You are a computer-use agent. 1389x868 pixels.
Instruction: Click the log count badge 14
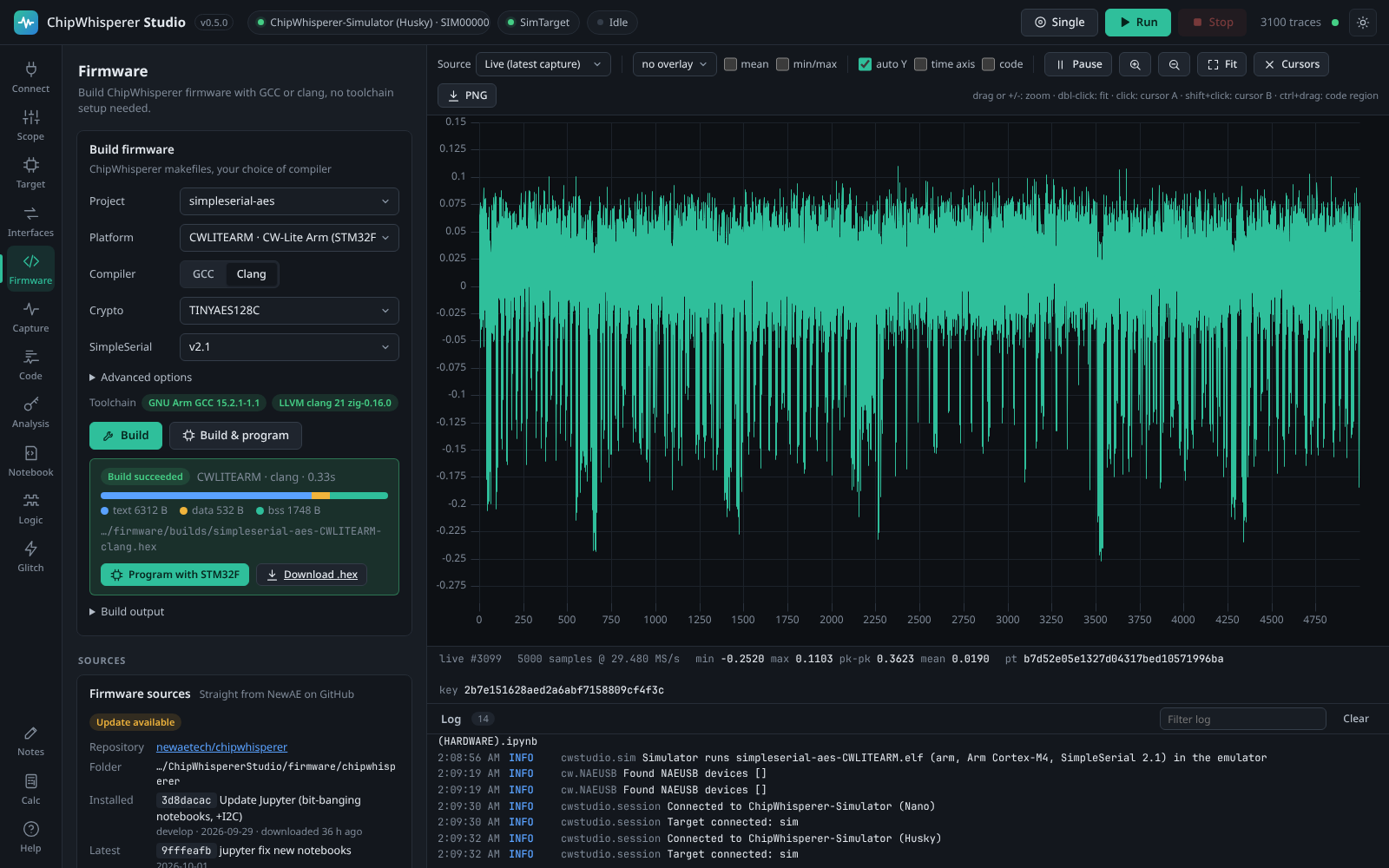coord(484,719)
